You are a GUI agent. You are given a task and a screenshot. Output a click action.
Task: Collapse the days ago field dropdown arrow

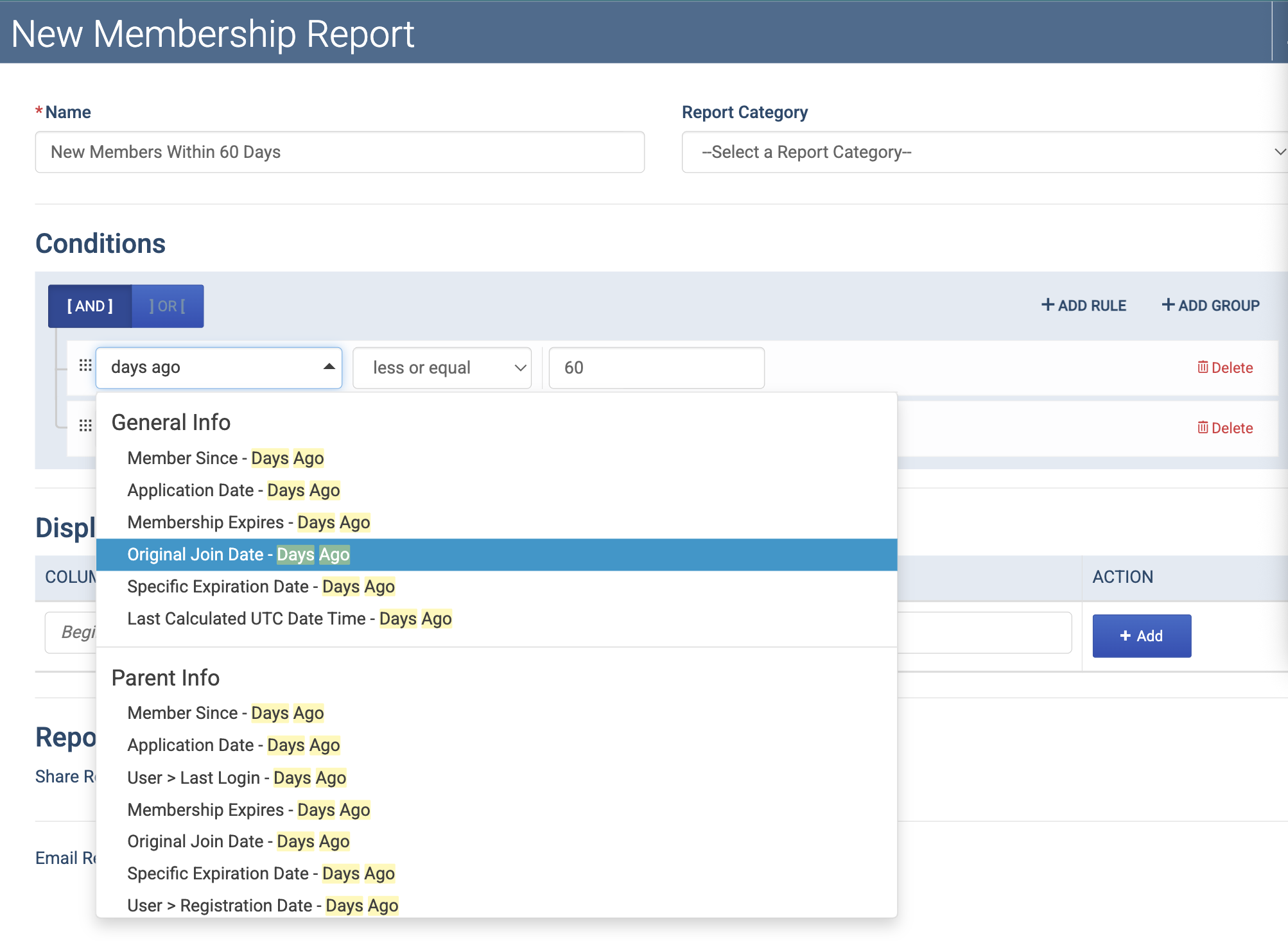click(x=329, y=367)
